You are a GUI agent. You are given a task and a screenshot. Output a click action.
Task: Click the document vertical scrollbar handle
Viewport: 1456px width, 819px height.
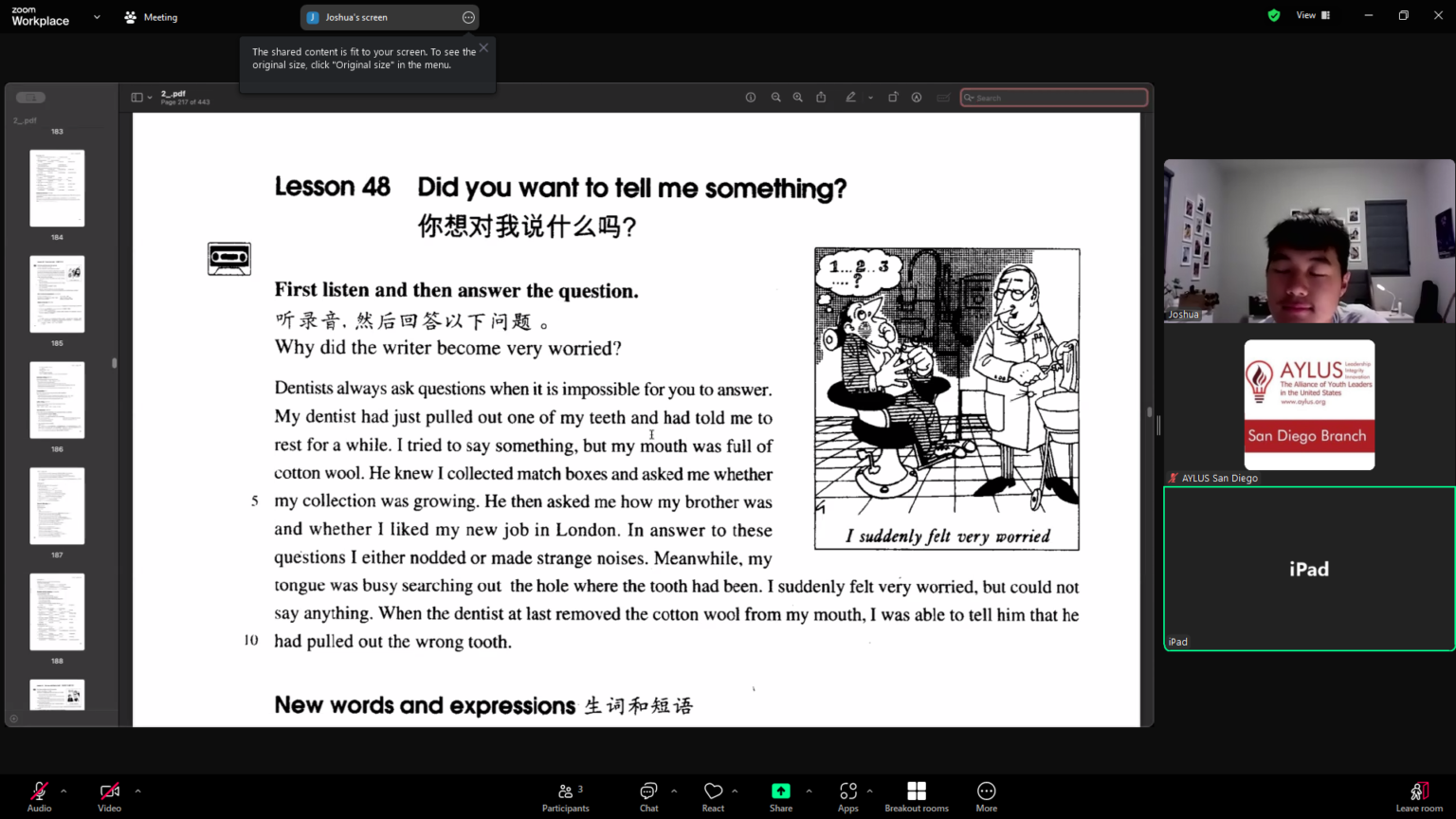pyautogui.click(x=1149, y=412)
